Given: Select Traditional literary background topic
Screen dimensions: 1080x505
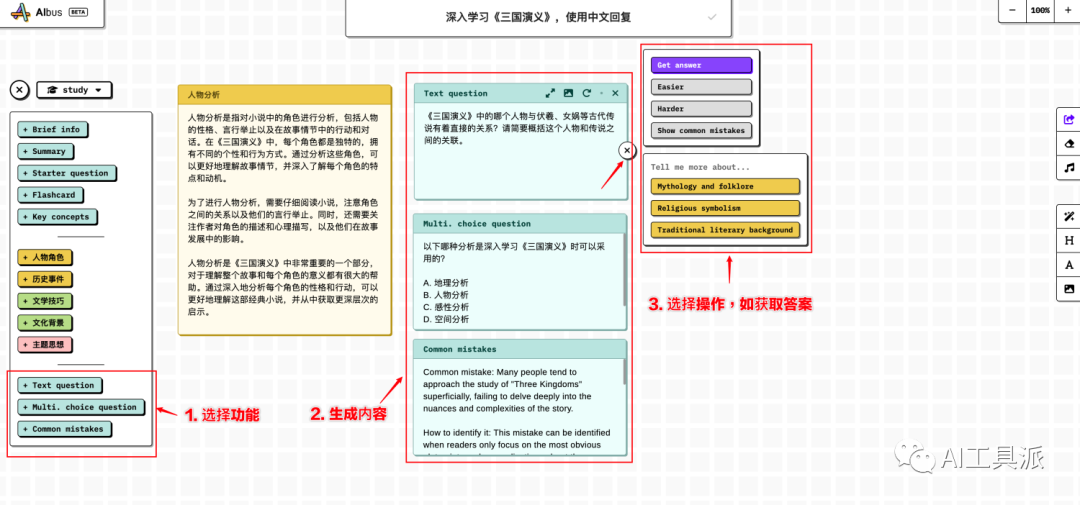Looking at the screenshot, I should point(725,229).
